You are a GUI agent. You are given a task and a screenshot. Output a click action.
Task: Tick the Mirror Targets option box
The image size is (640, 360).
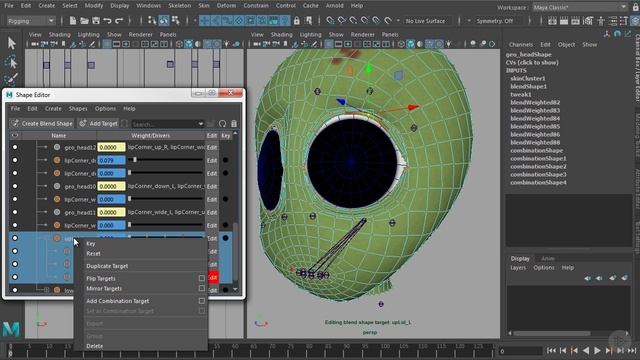201,288
